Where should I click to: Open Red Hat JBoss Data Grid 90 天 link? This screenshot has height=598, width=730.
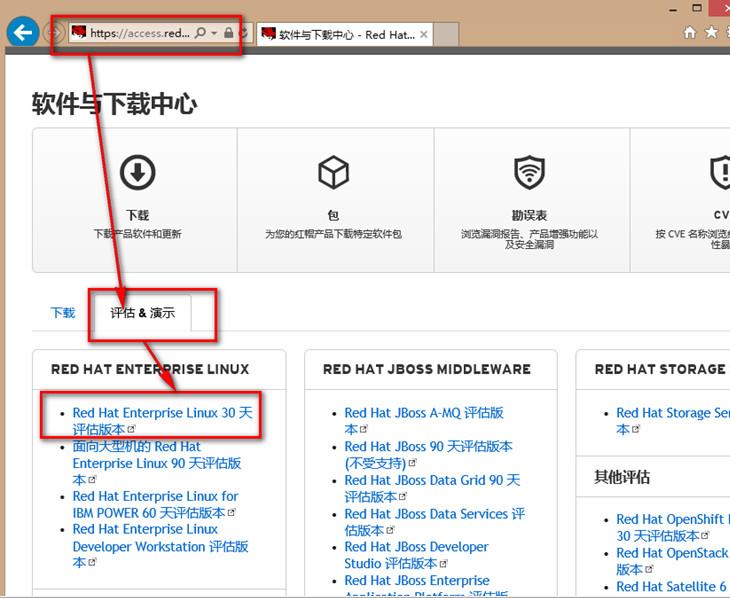pyautogui.click(x=432, y=488)
